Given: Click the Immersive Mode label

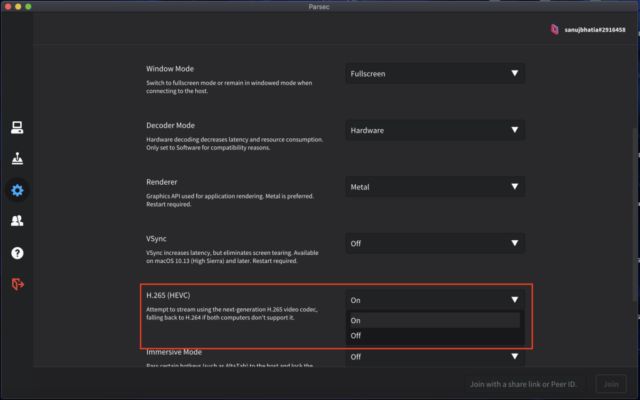Looking at the screenshot, I should pos(174,352).
